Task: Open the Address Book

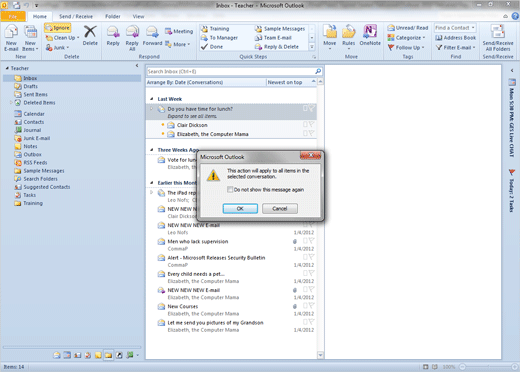Action: pyautogui.click(x=456, y=38)
